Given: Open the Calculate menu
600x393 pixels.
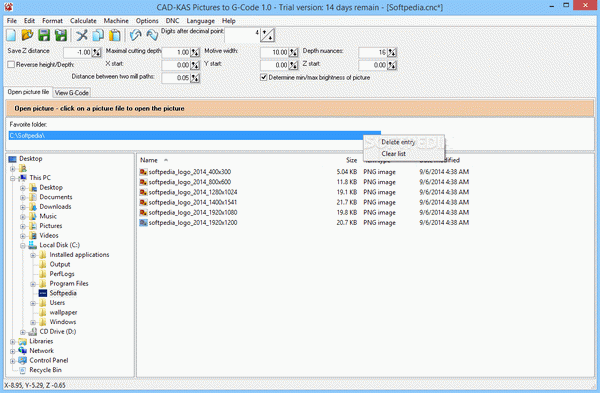Looking at the screenshot, I should click(83, 21).
